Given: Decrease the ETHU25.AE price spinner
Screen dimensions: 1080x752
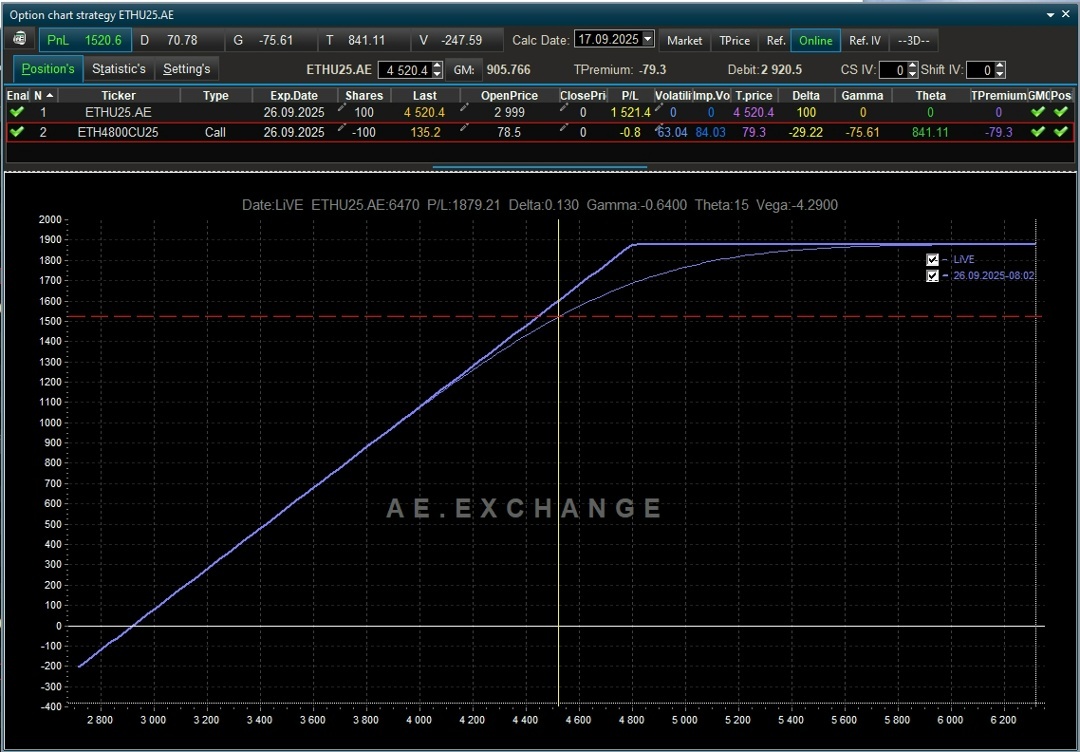Looking at the screenshot, I should (x=437, y=74).
